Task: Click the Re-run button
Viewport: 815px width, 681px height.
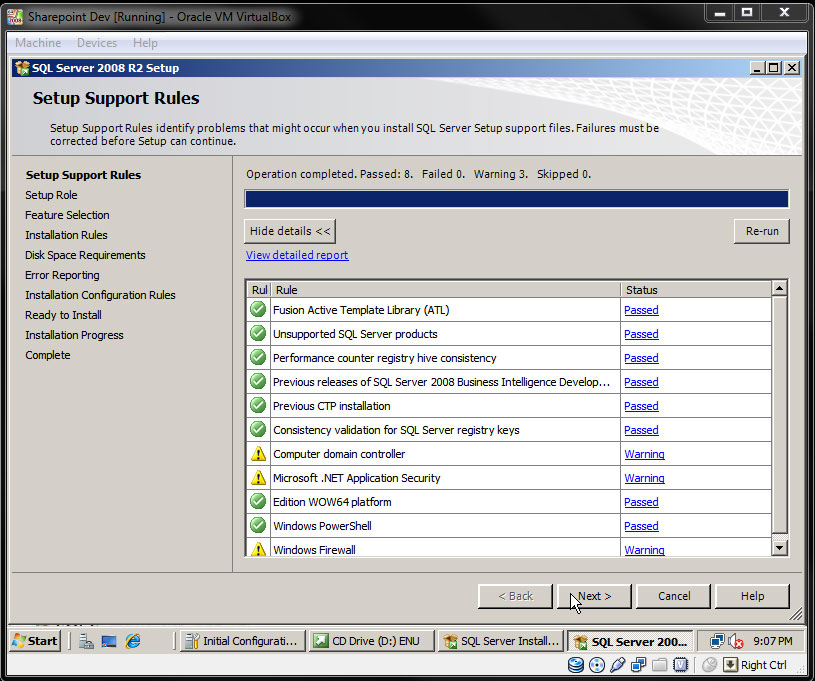Action: pos(761,231)
